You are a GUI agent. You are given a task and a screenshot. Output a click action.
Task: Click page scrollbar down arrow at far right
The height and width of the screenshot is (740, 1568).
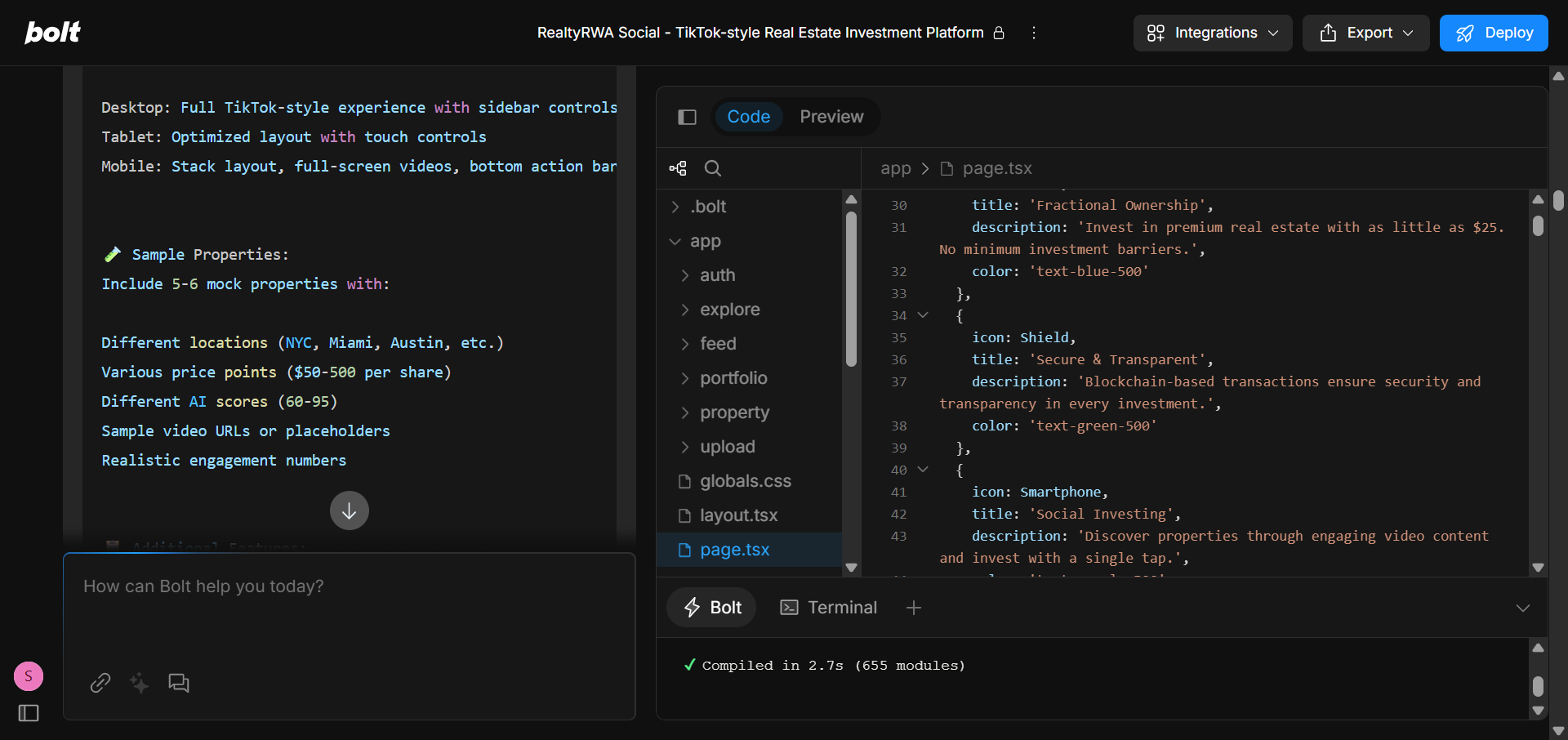[1558, 731]
